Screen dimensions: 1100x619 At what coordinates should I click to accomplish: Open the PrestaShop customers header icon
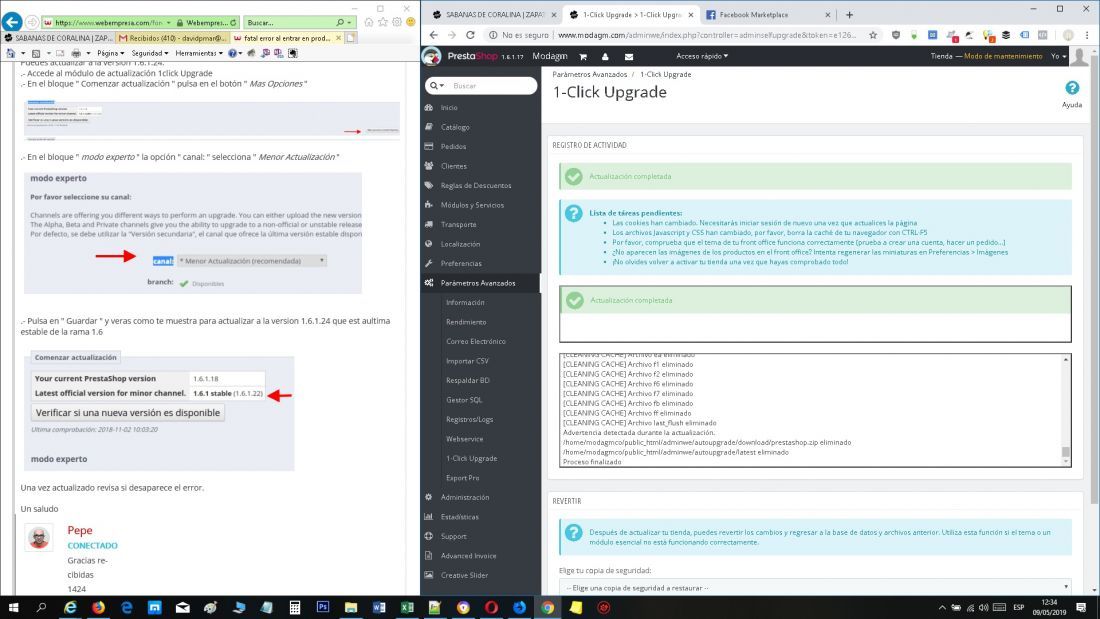click(x=605, y=56)
